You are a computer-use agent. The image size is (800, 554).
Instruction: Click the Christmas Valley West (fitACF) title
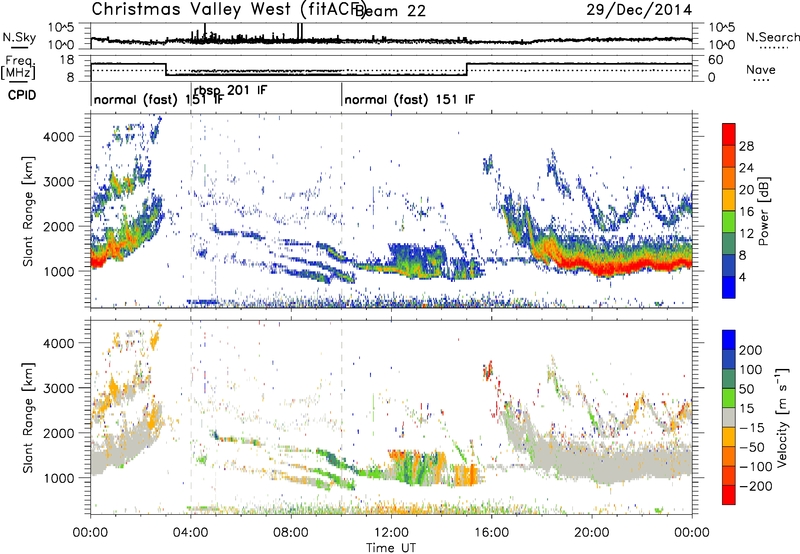228,10
